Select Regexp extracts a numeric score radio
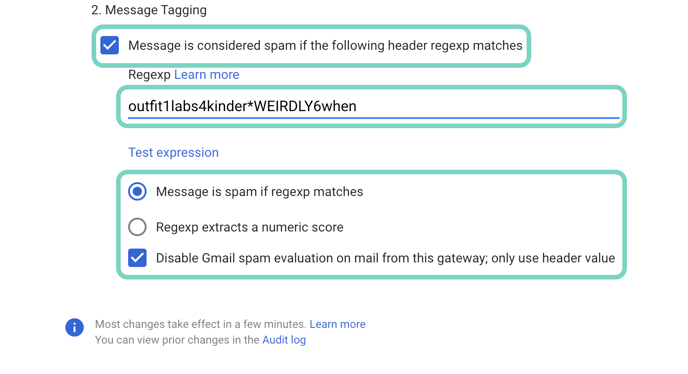This screenshot has width=688, height=374. [137, 227]
